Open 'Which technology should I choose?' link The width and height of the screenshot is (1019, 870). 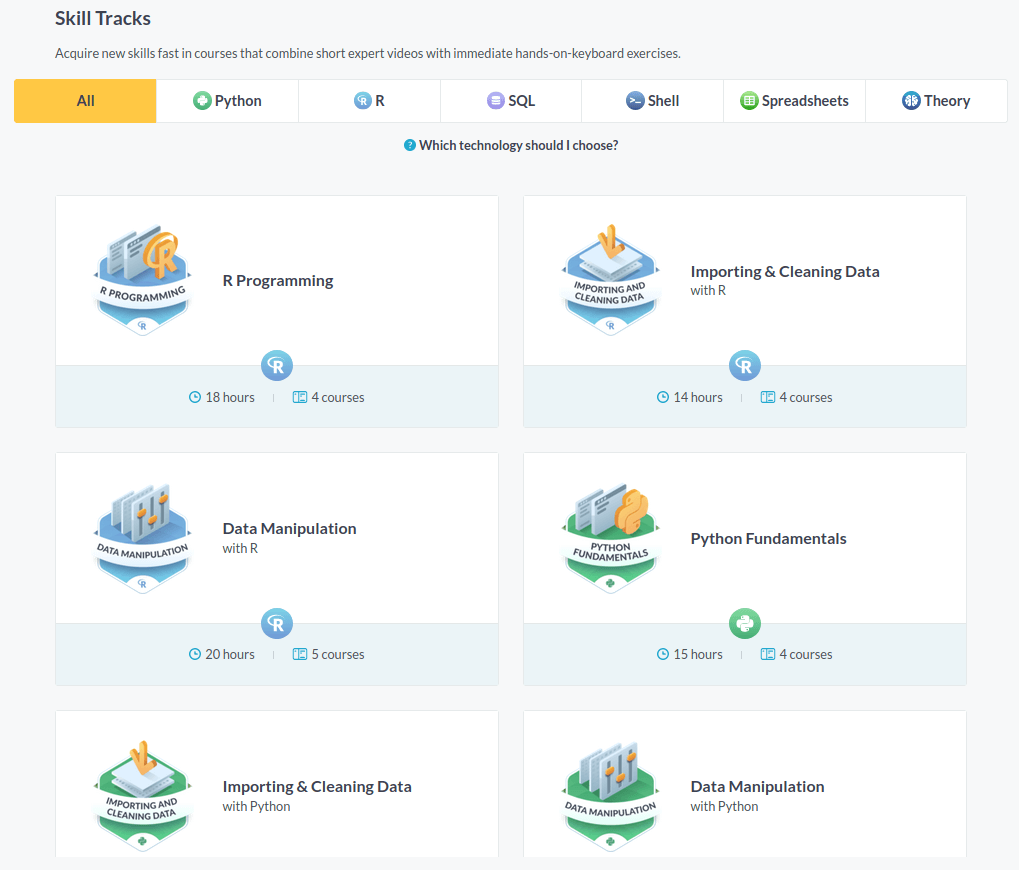click(519, 145)
